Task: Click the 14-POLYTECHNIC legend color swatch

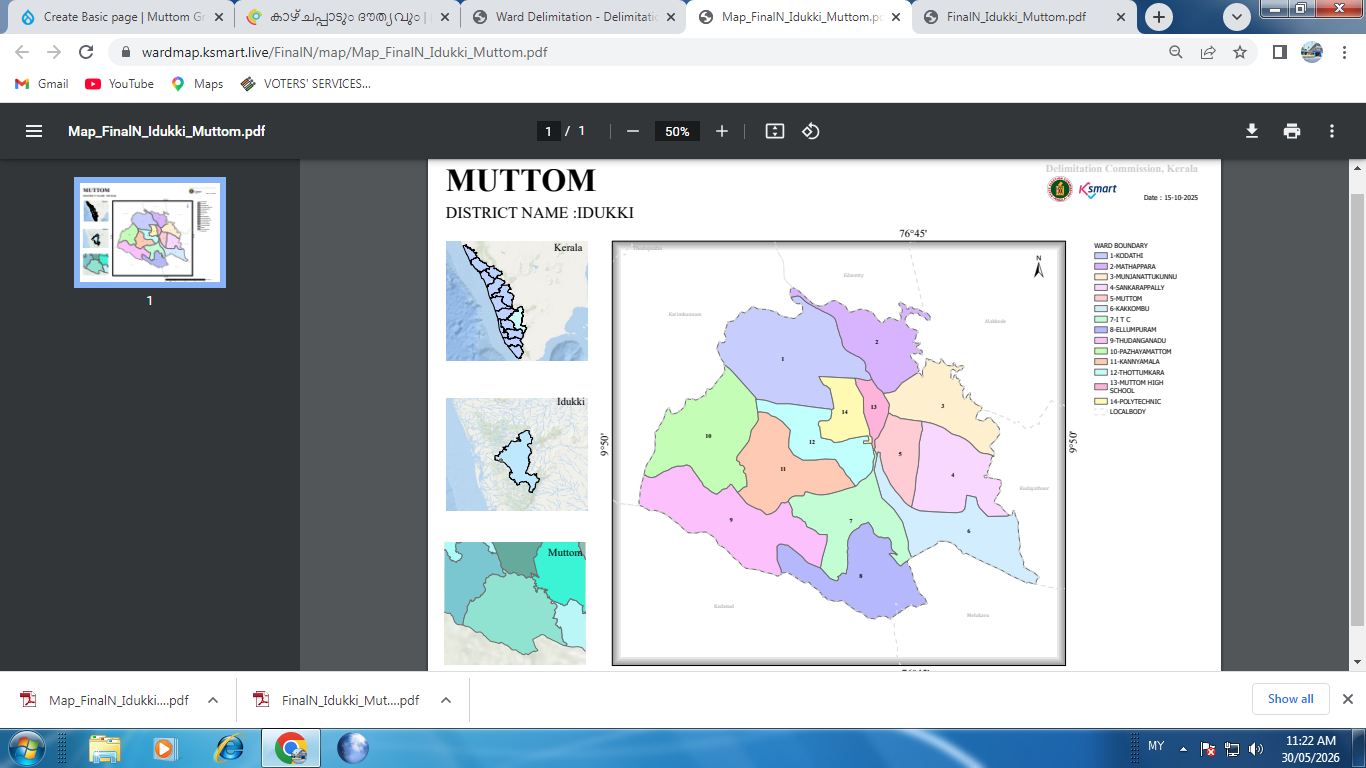Action: [1101, 401]
